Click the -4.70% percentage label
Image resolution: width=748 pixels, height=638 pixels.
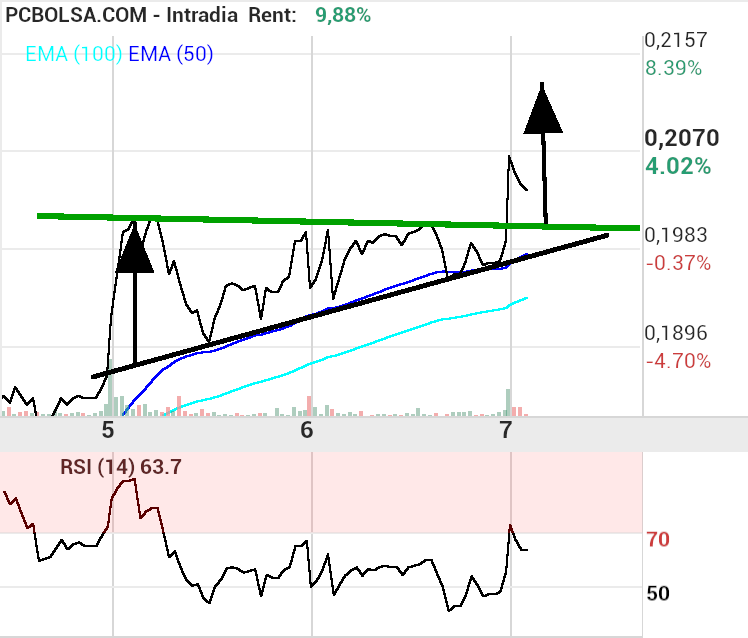678,361
